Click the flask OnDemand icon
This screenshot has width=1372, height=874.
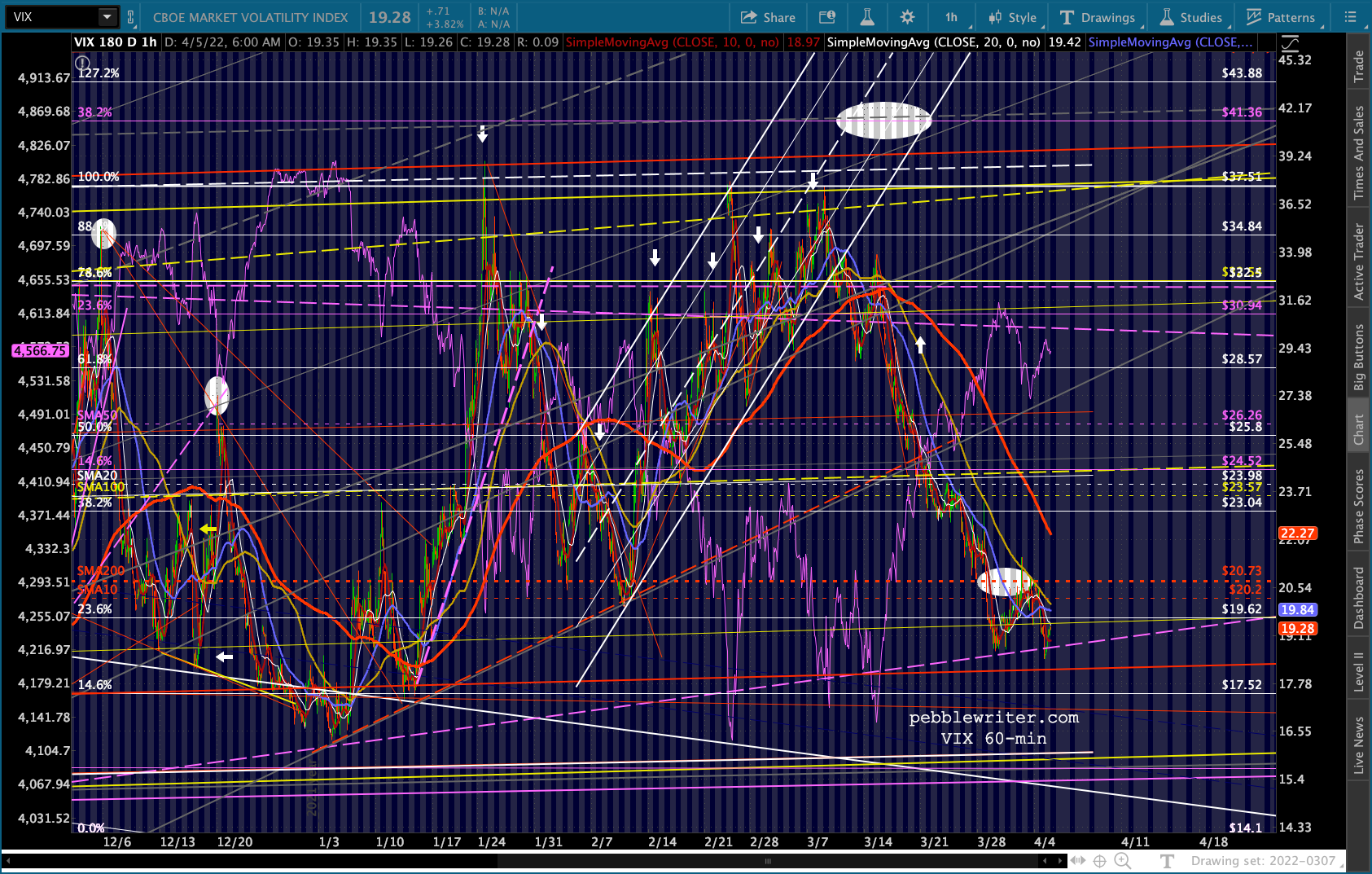point(867,17)
